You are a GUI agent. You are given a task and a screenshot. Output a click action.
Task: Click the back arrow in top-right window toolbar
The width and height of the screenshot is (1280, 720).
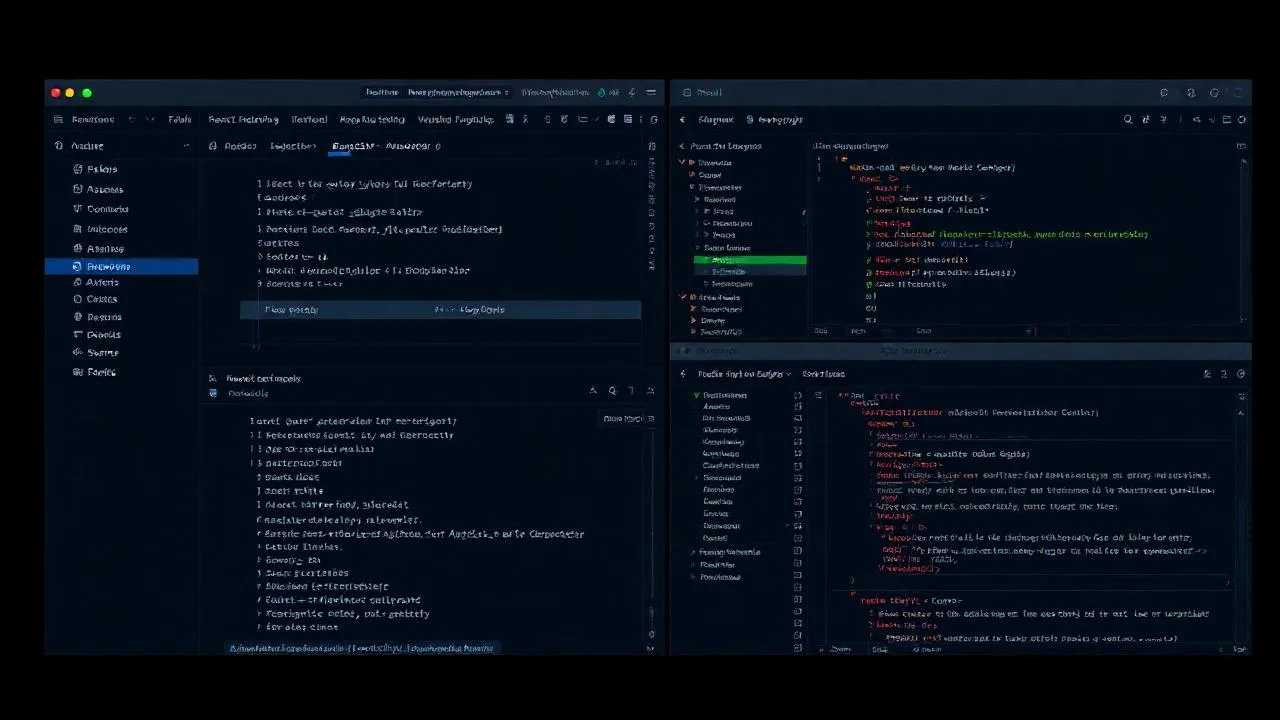(683, 120)
